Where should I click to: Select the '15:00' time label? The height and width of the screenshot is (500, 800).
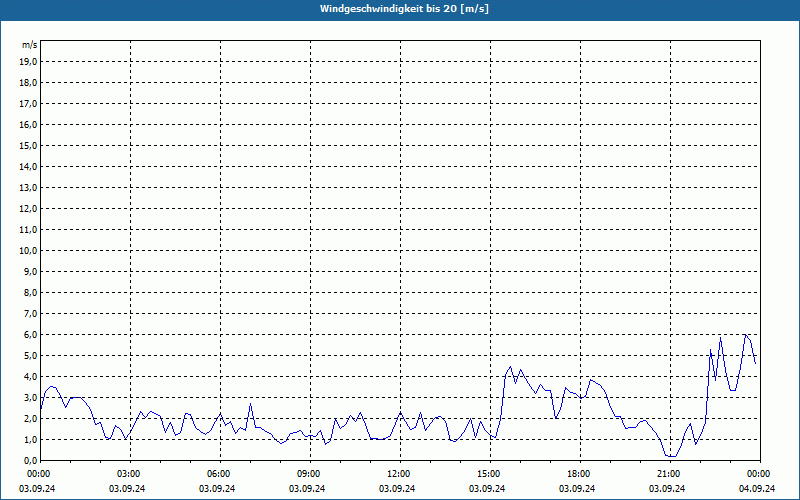[488, 474]
